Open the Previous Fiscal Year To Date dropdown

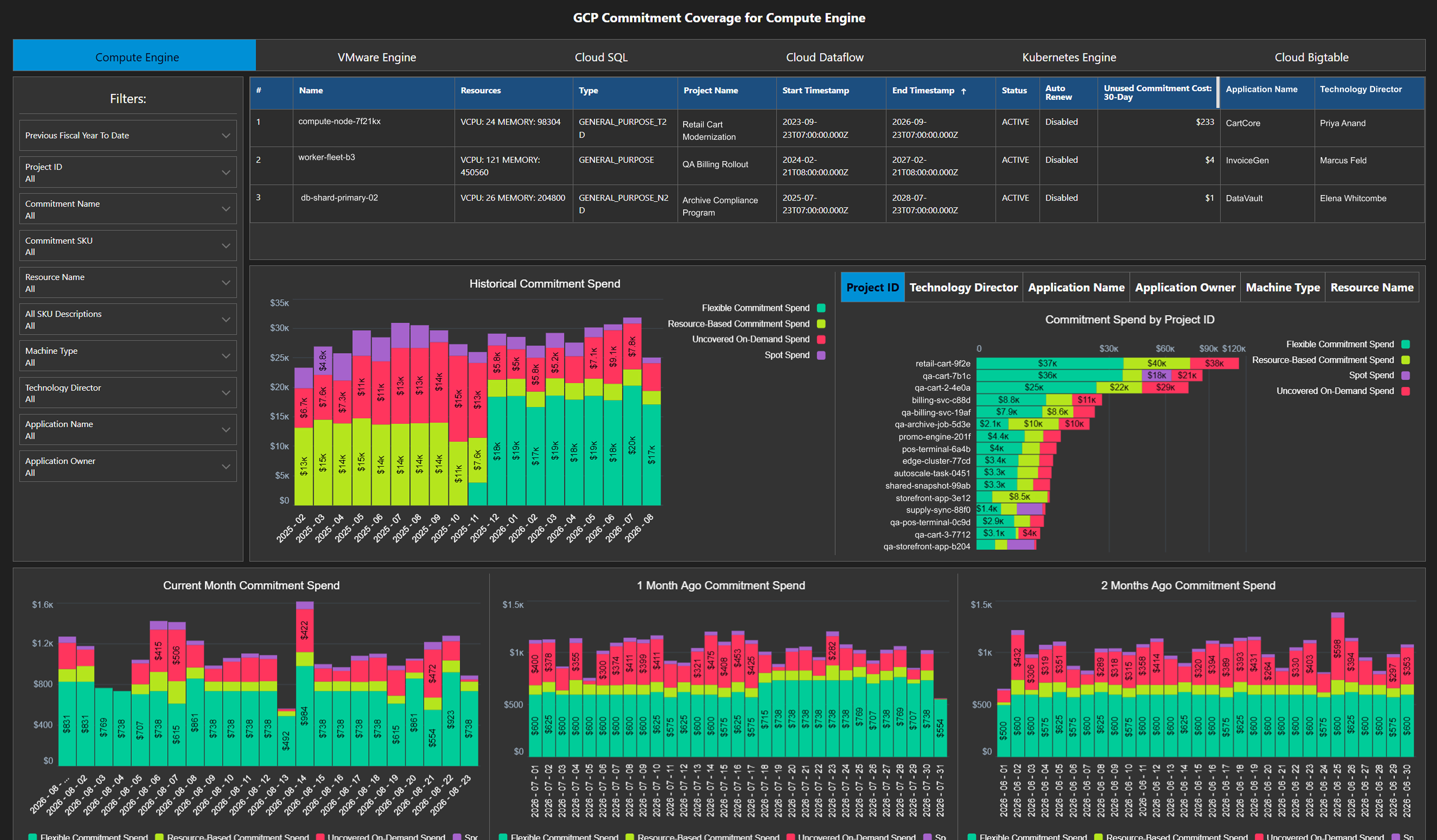tap(128, 135)
